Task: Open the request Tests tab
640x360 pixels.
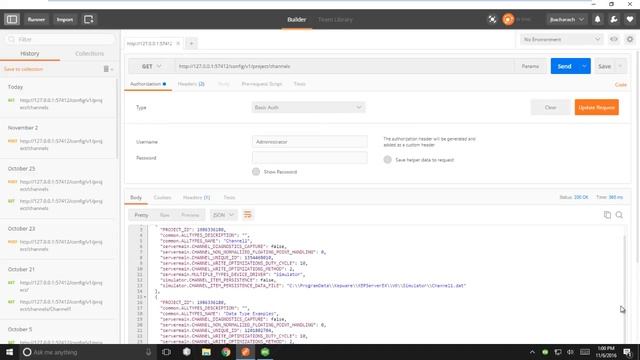Action: [x=300, y=84]
